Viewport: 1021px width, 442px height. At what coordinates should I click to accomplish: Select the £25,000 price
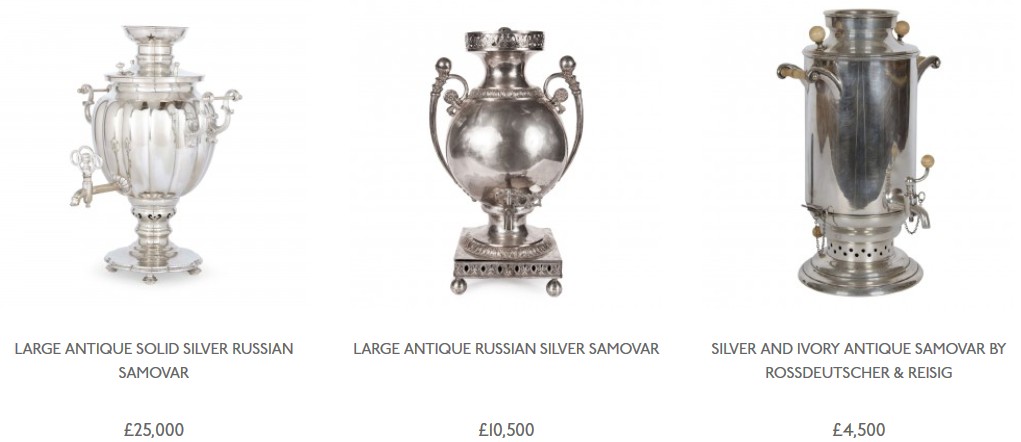pos(154,430)
